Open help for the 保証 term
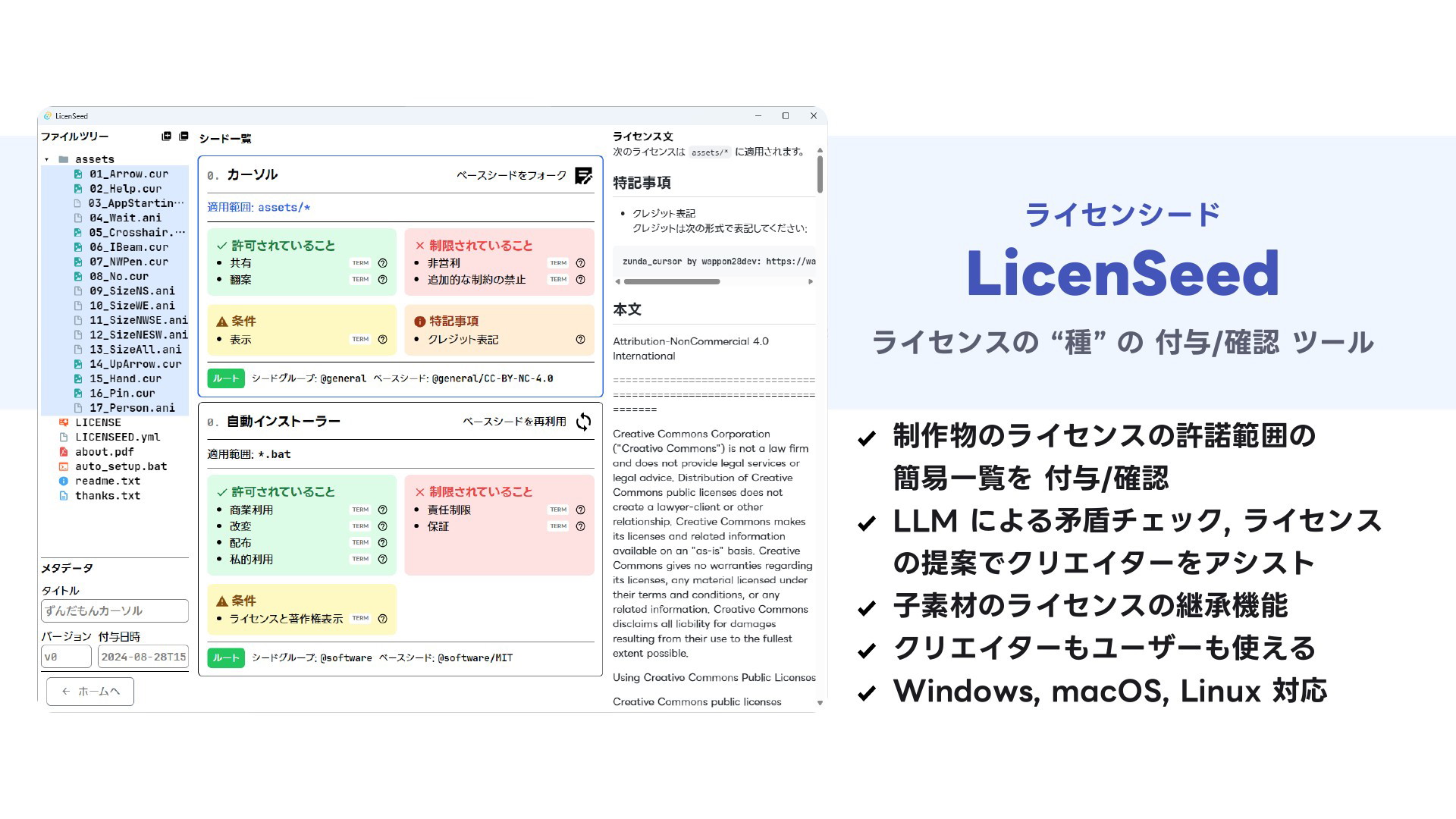Image resolution: width=1456 pixels, height=819 pixels. (x=580, y=526)
